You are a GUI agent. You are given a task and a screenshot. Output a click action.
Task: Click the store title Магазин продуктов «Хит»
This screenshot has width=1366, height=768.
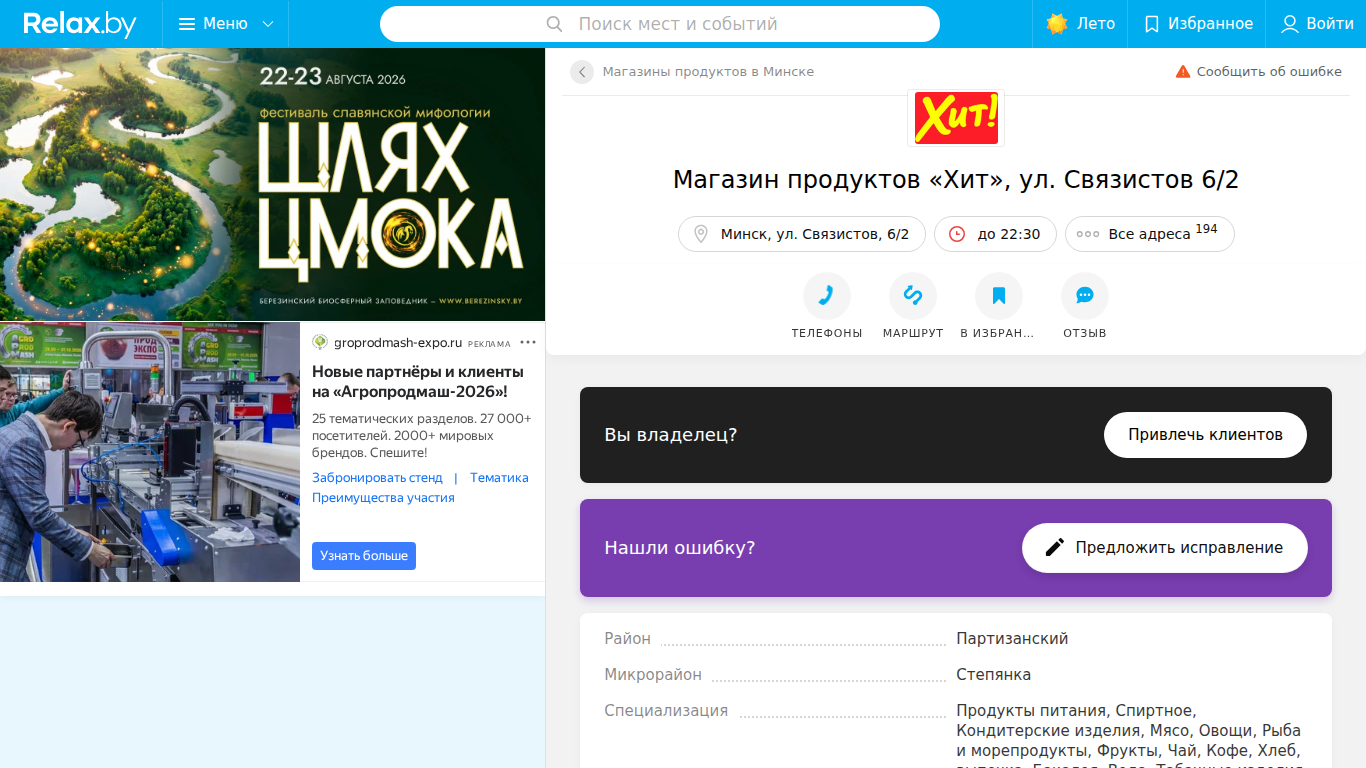956,180
